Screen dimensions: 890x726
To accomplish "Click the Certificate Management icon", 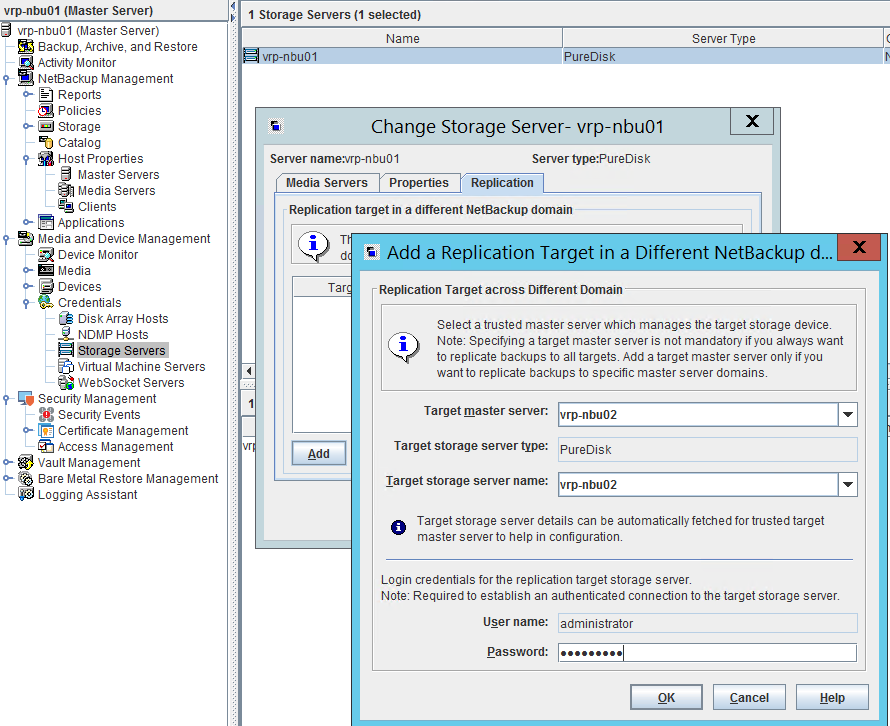I will coord(46,430).
